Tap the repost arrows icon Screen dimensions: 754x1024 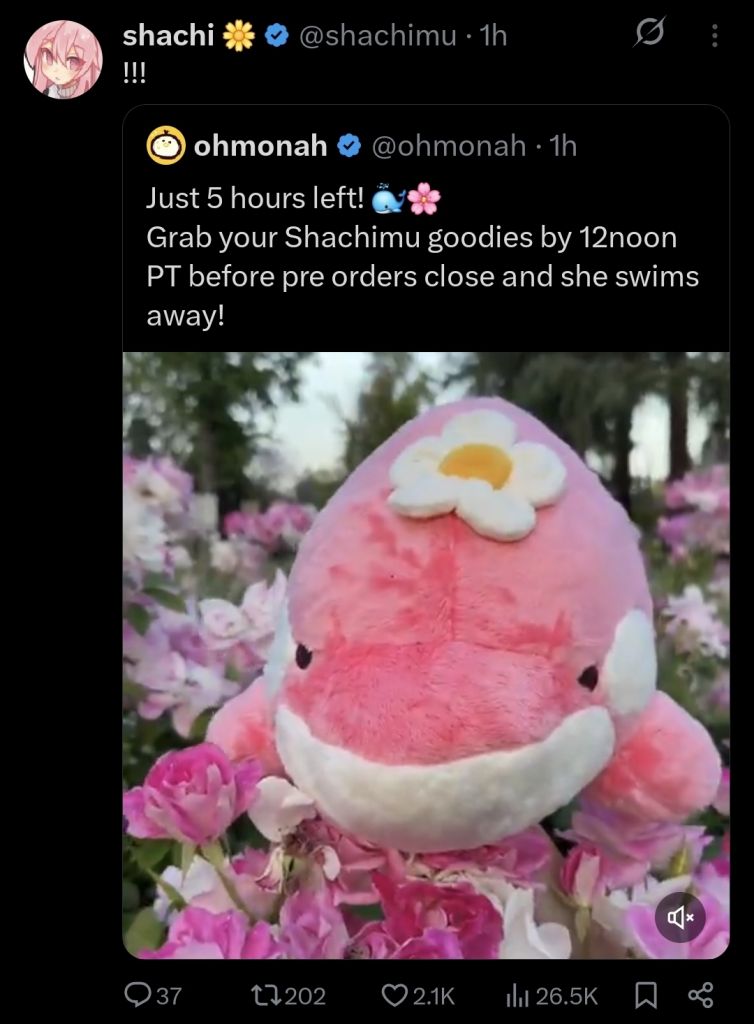264,995
